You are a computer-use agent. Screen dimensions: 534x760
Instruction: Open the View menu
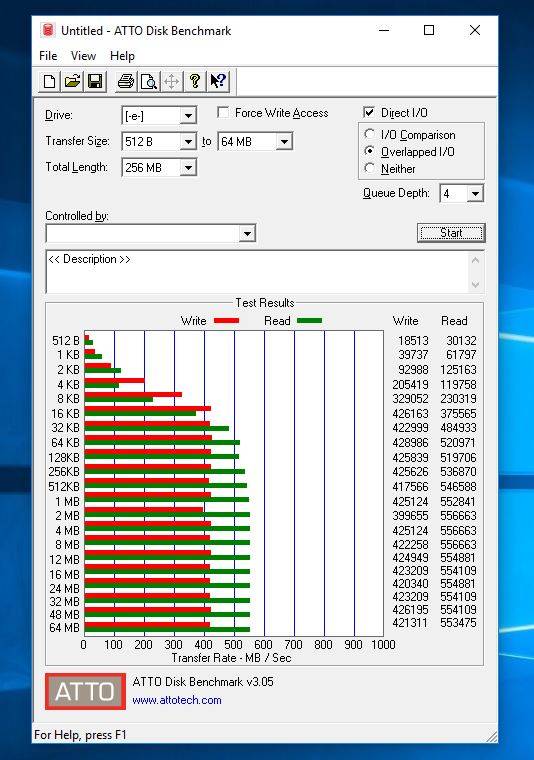(x=83, y=56)
